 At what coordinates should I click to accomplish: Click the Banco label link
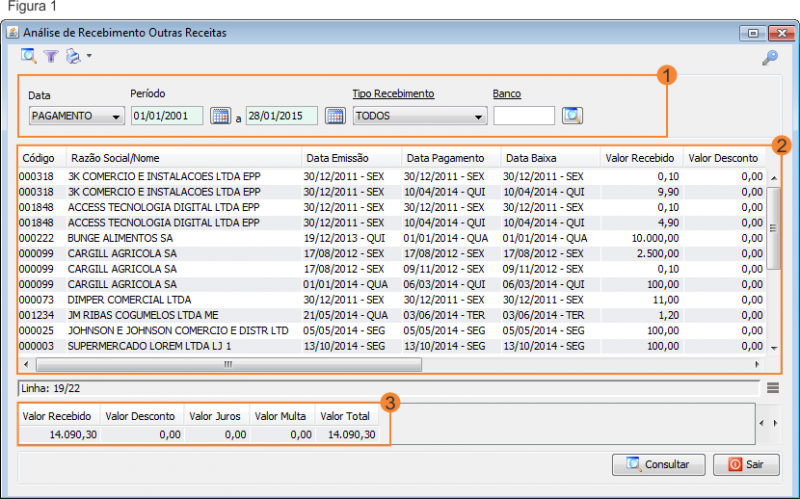click(x=507, y=94)
